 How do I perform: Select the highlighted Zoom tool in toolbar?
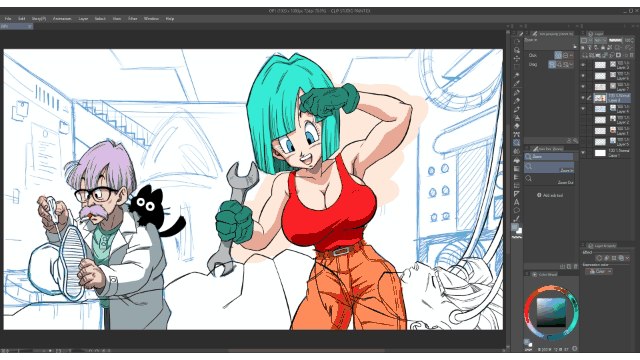click(x=517, y=143)
